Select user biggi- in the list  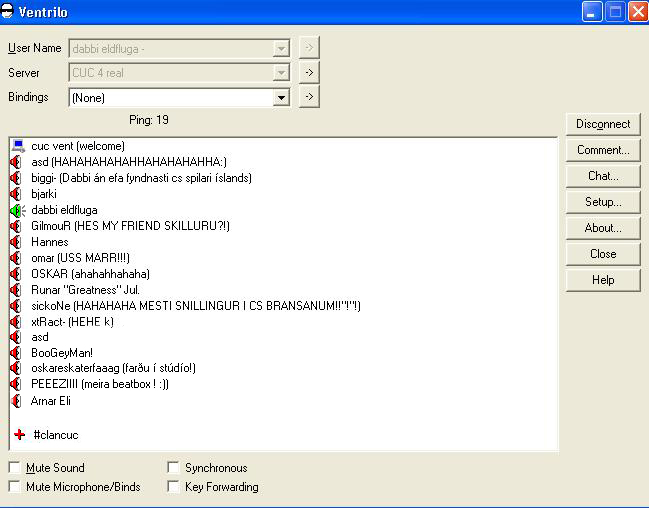[141, 178]
